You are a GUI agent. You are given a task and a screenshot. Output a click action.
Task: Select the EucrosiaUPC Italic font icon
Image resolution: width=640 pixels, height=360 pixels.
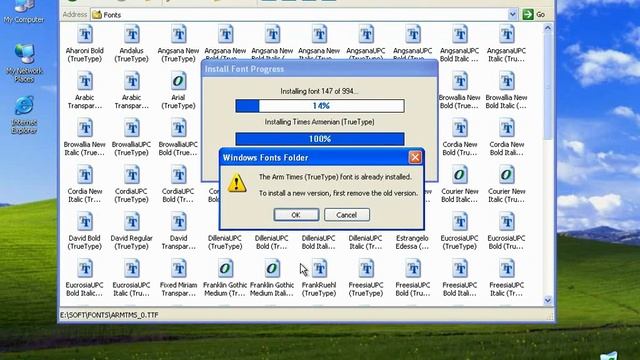point(132,269)
